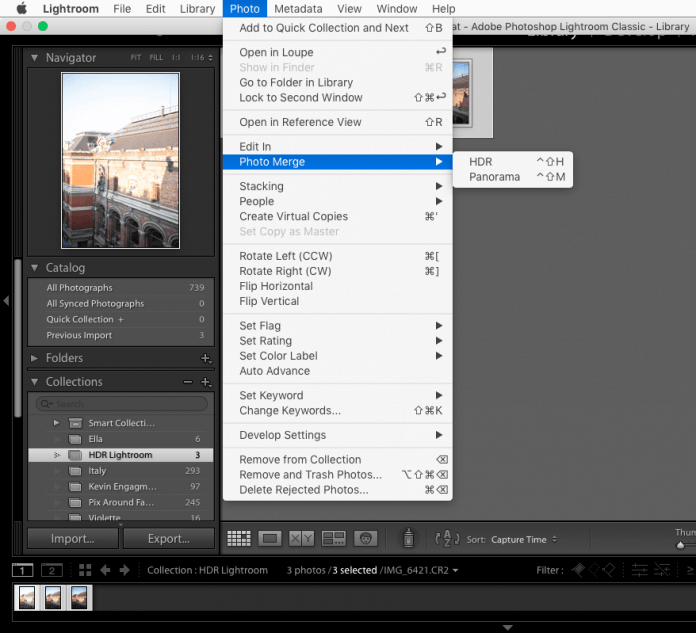
Task: Click Quick Collection plus marker
Action: pyautogui.click(x=121, y=320)
